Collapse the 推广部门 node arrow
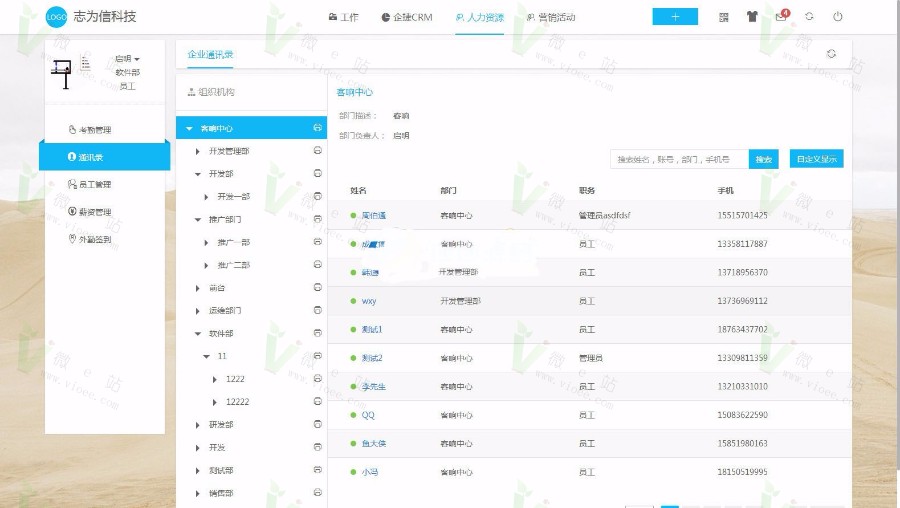Viewport: 900px width, 508px height. pyautogui.click(x=198, y=220)
